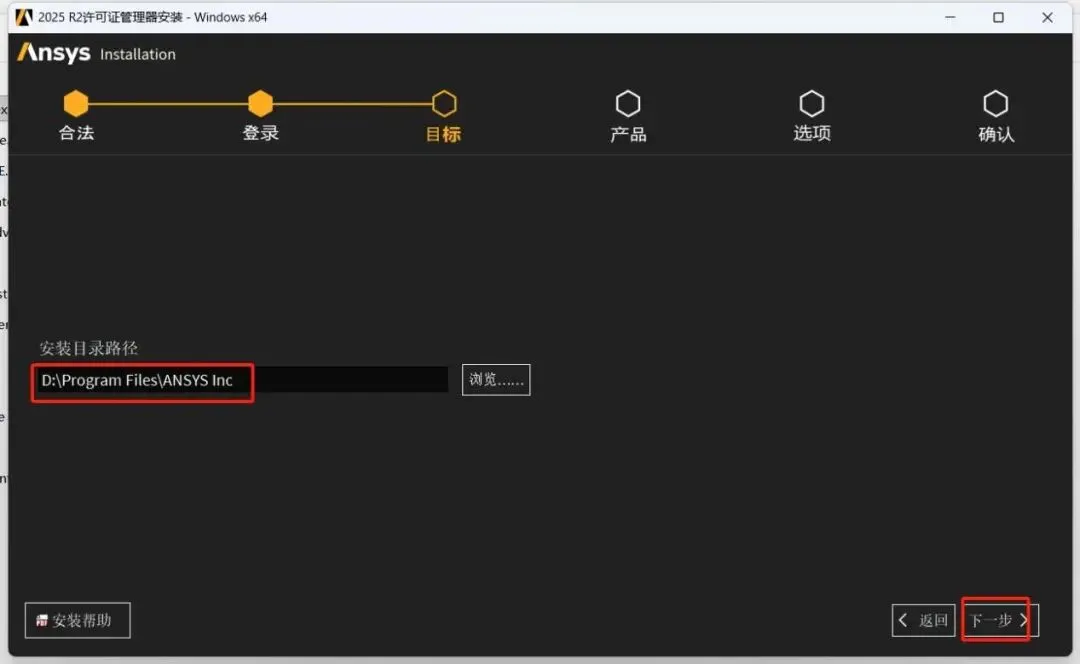Click the Ansys icon in the title bar

[23, 17]
